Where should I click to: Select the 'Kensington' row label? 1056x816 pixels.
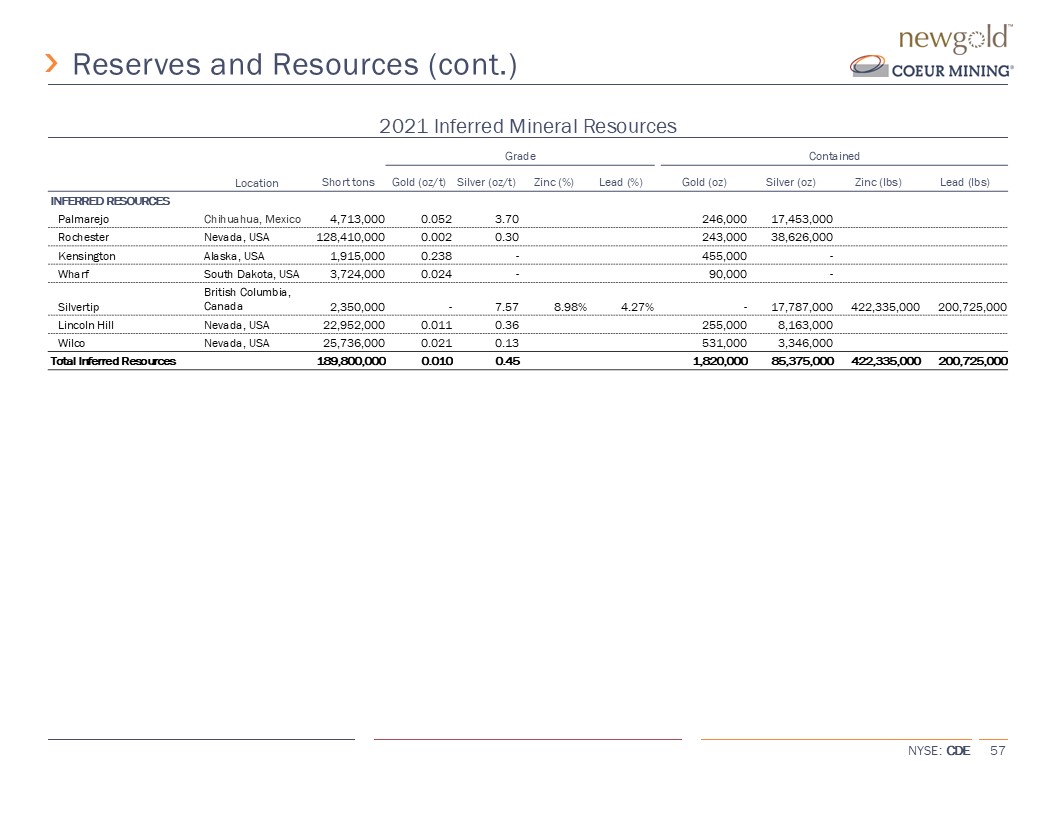[x=86, y=256]
